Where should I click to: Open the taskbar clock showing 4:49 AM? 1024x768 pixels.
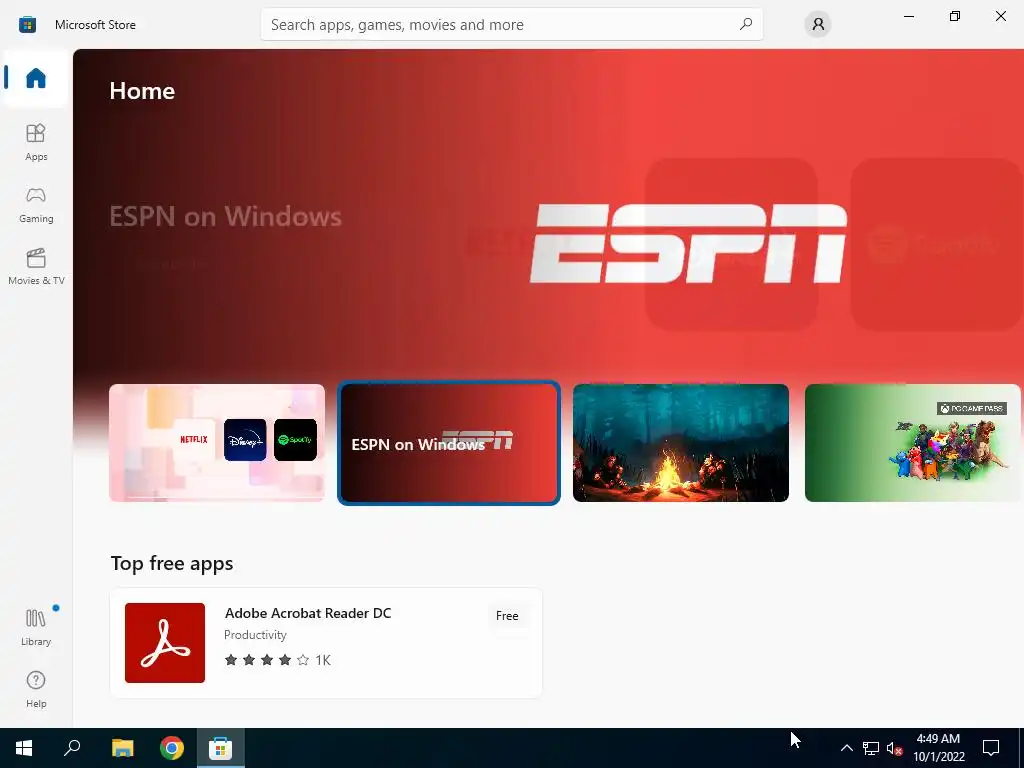point(938,748)
